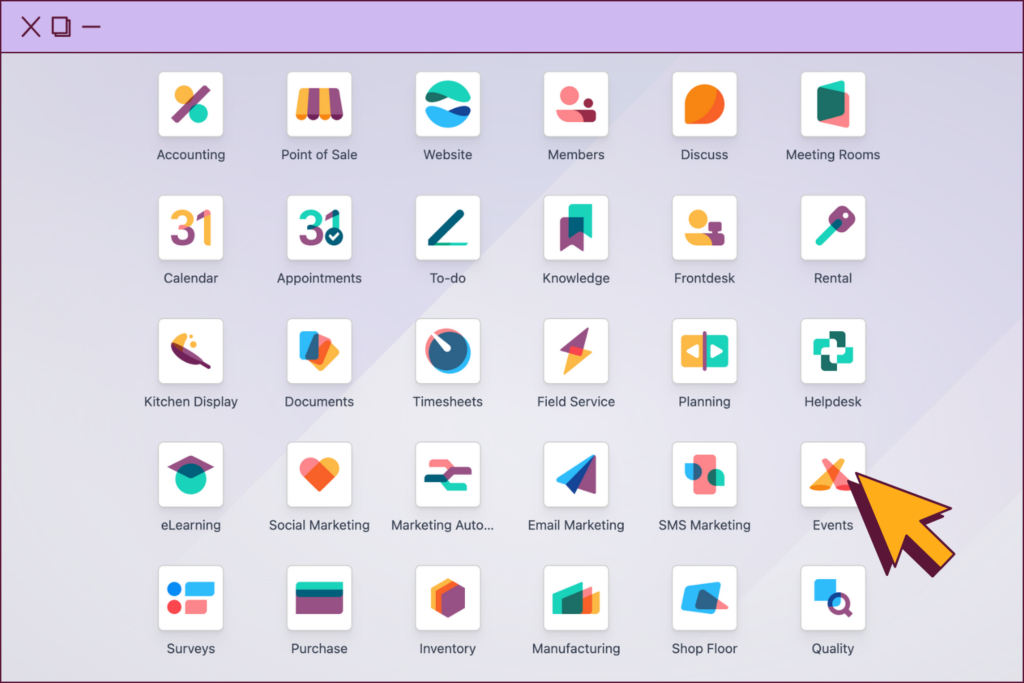Click the Discuss app icon

[x=704, y=104]
